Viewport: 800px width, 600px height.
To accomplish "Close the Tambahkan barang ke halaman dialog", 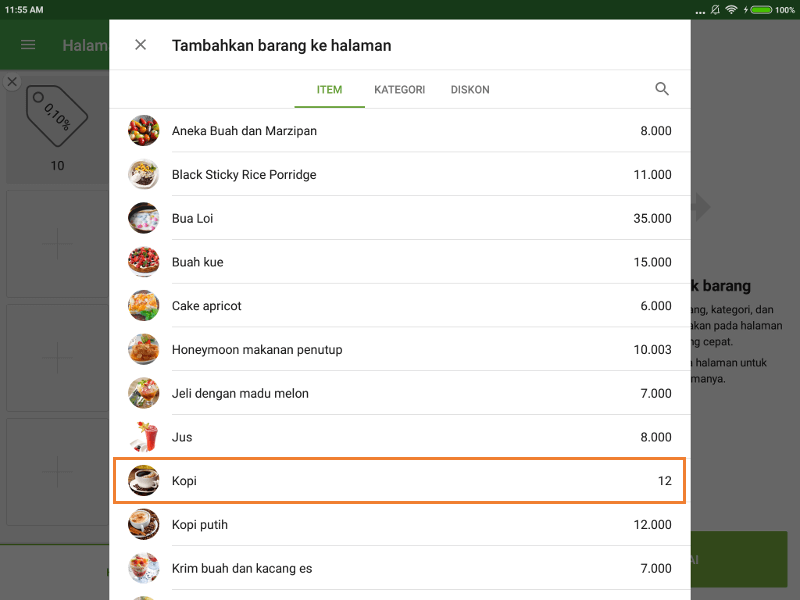I will coord(140,44).
